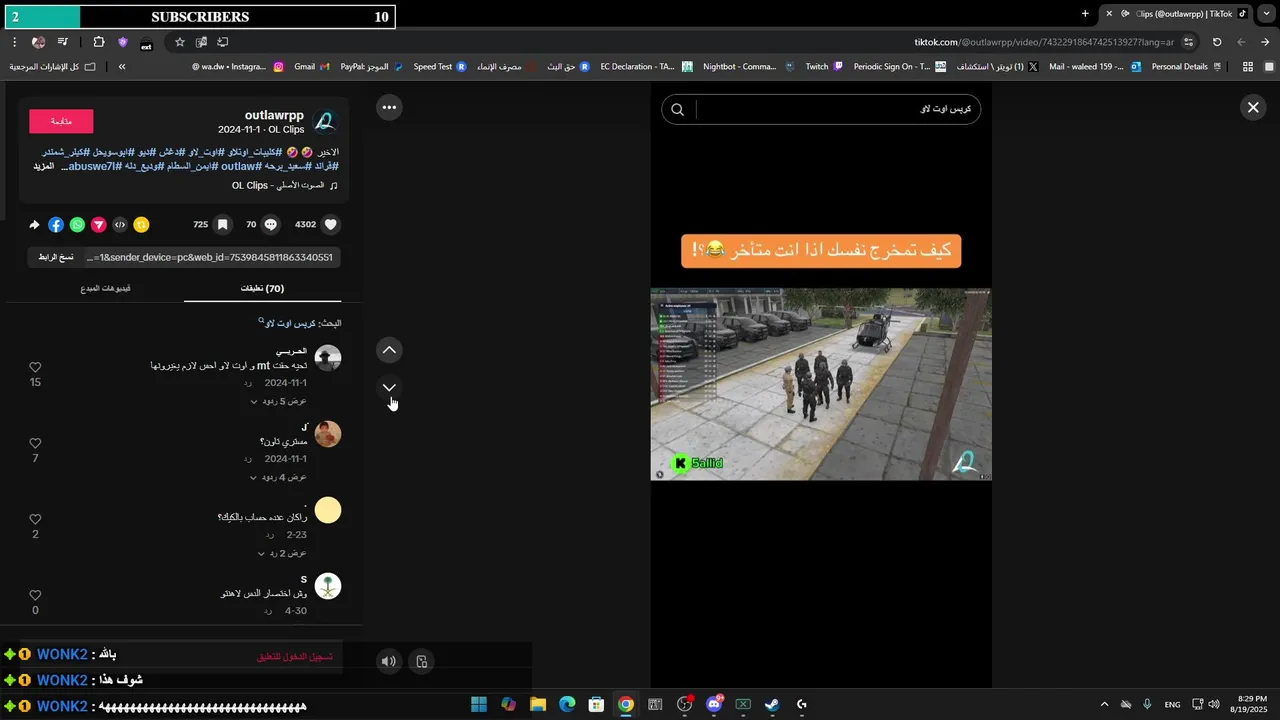Open more share options arrow icon
This screenshot has height=720, width=1280.
coord(35,225)
